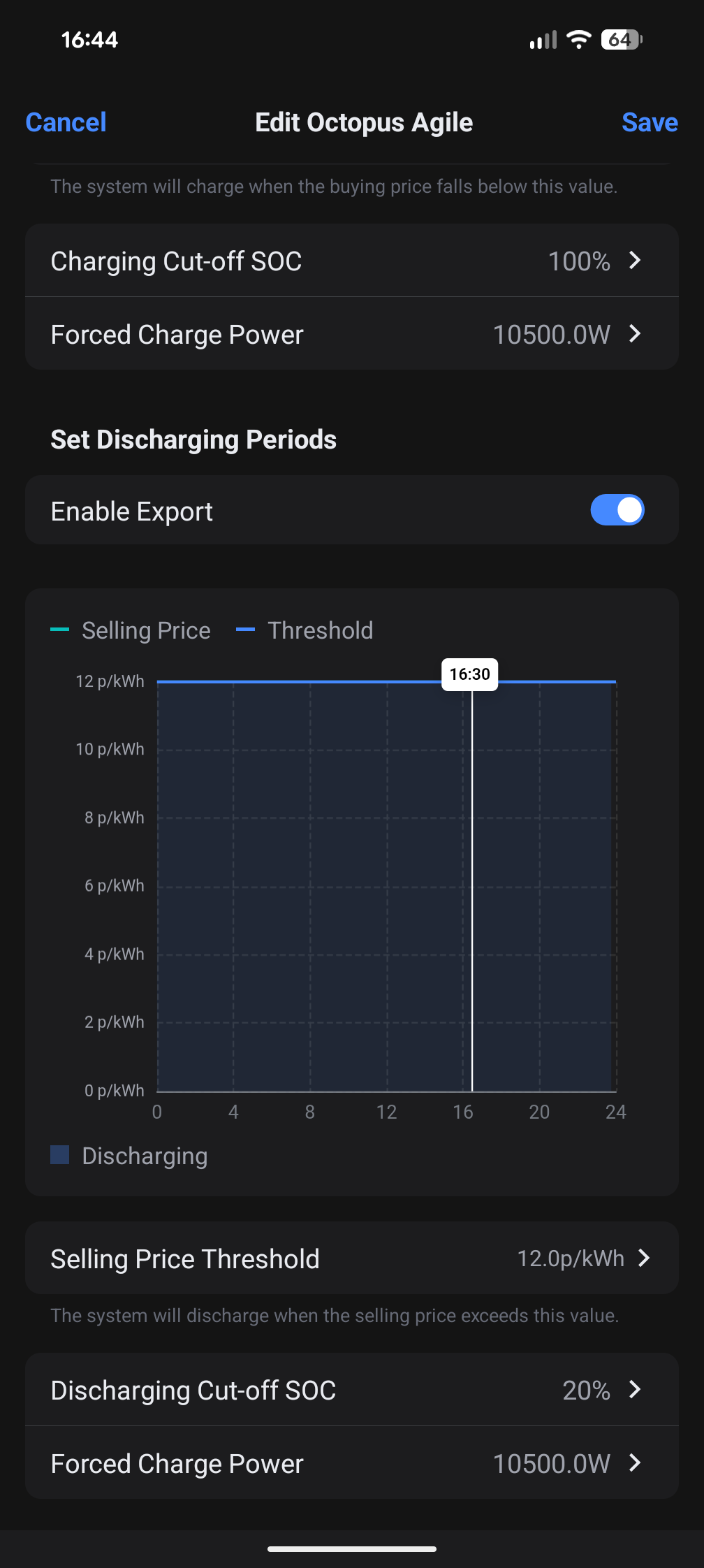The image size is (704, 1568).
Task: Click the Threshold legend marker
Action: pyautogui.click(x=245, y=630)
